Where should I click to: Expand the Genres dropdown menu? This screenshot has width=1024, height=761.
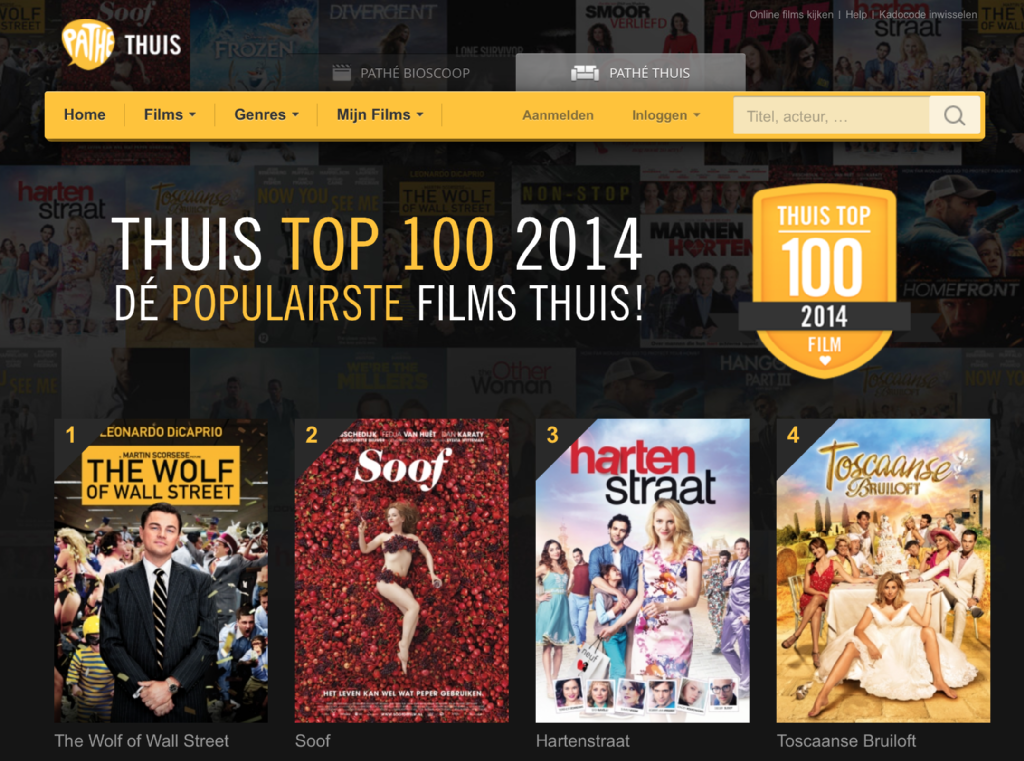click(x=266, y=114)
